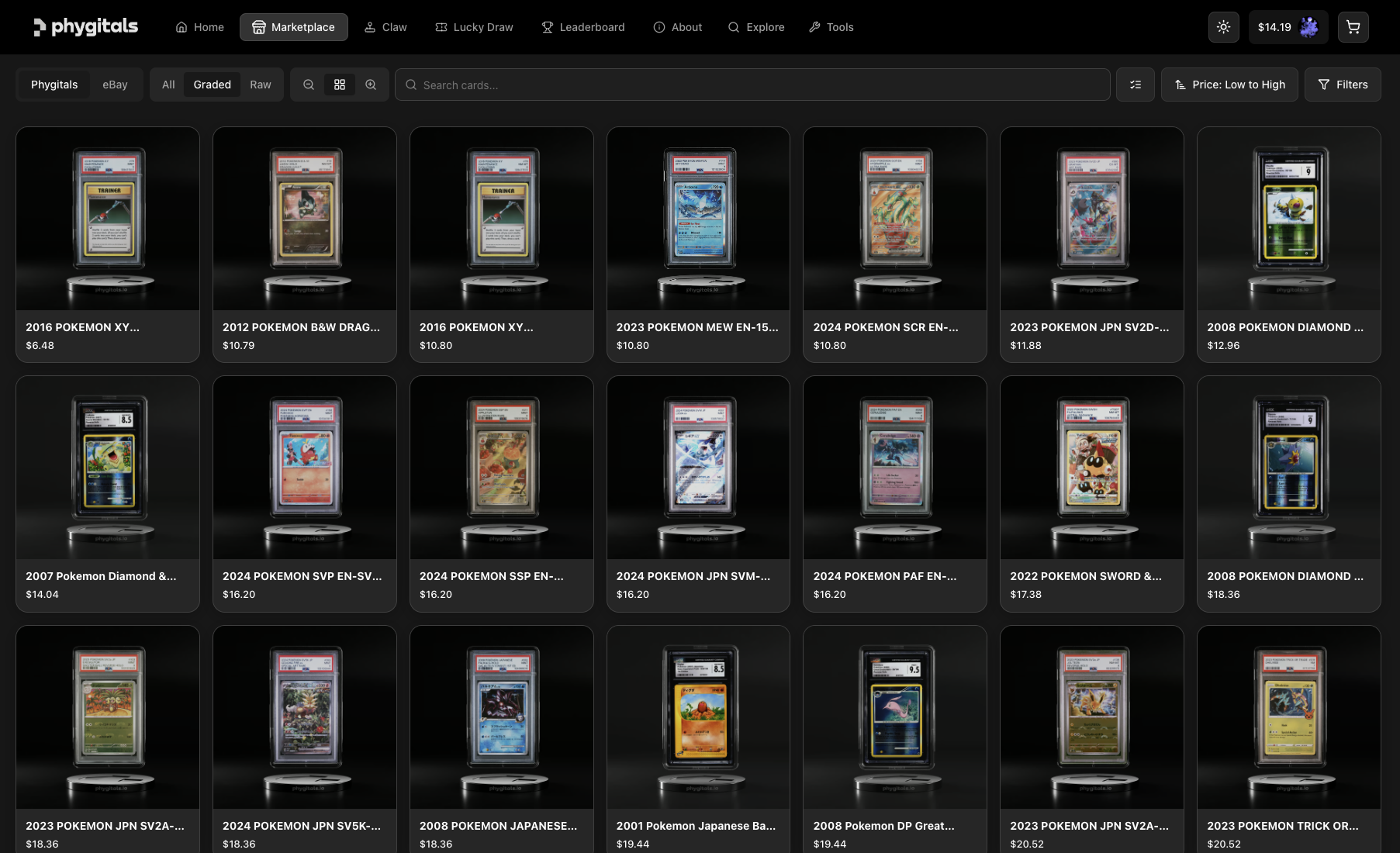
Task: Open 2024 Pokemon PAF EN card
Action: coord(895,494)
